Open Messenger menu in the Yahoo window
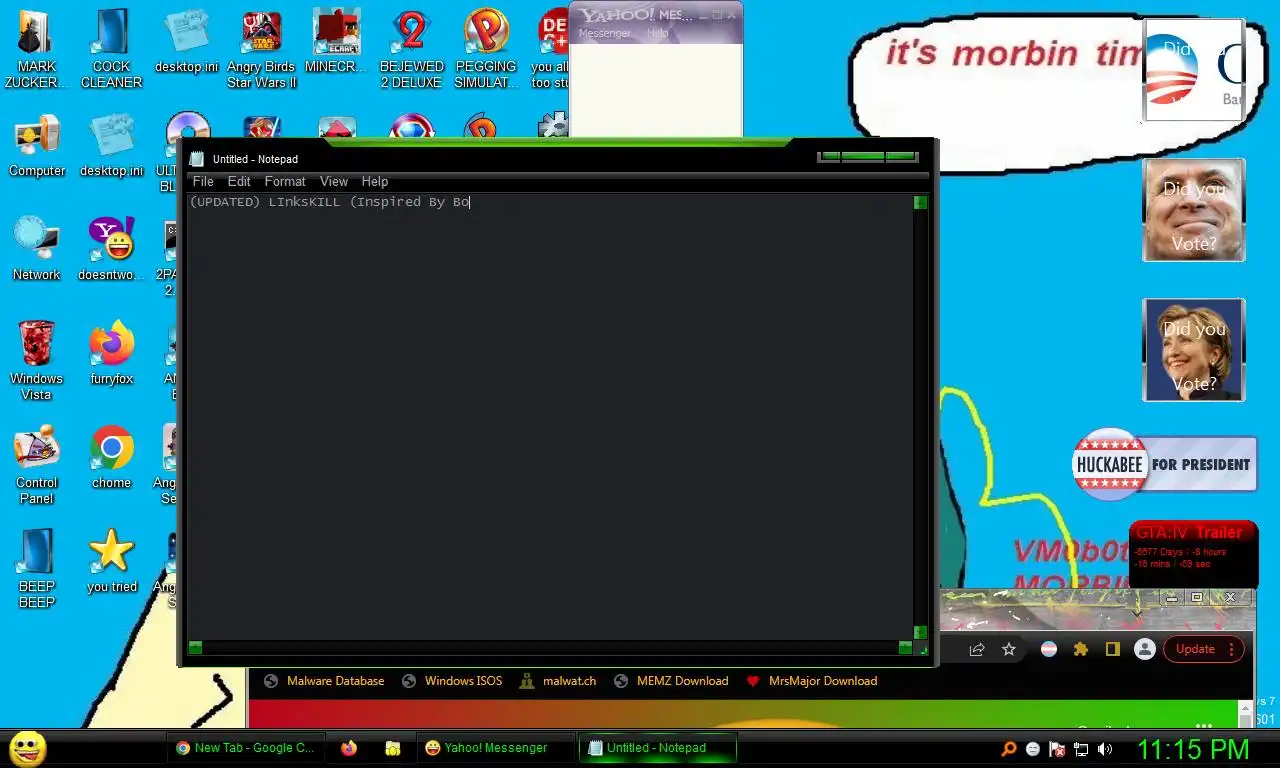The image size is (1280, 768). (605, 33)
